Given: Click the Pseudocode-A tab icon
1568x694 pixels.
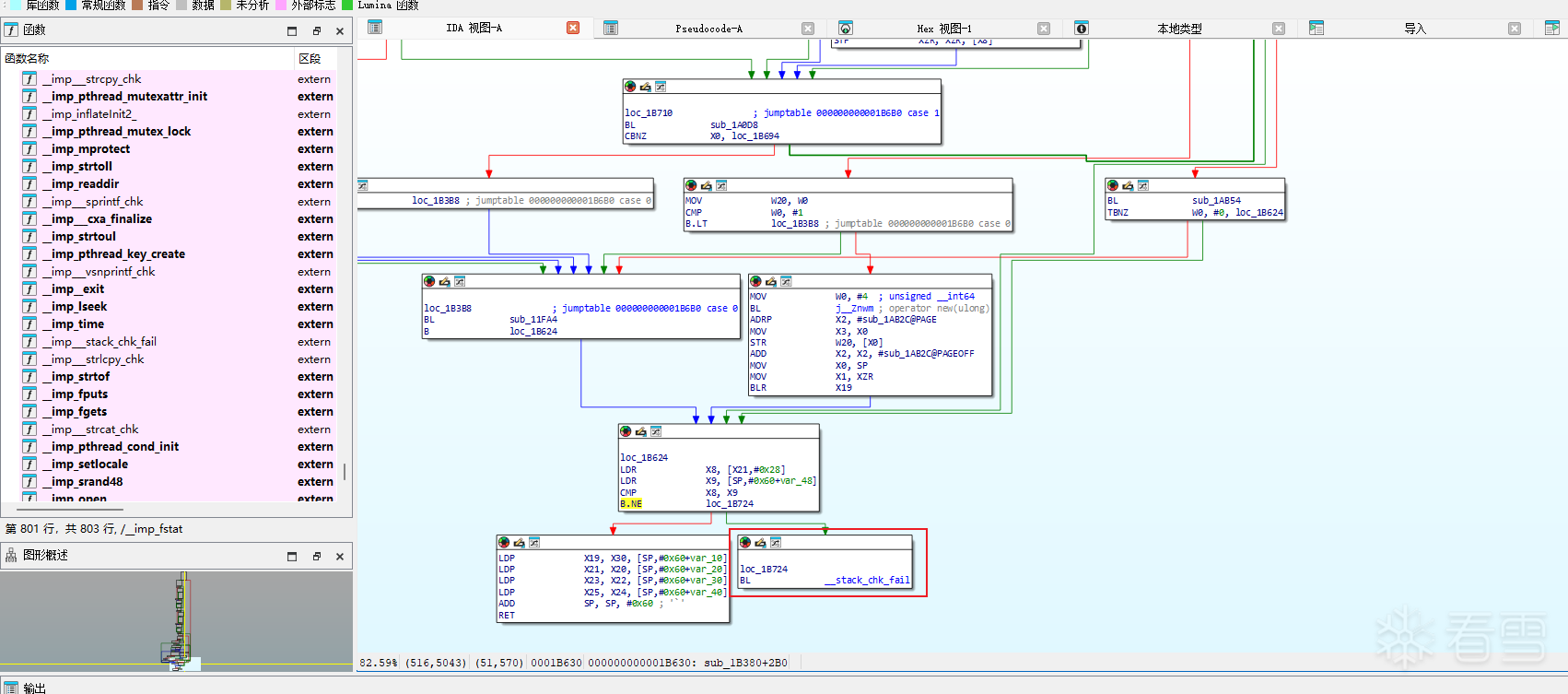Looking at the screenshot, I should click(x=611, y=29).
